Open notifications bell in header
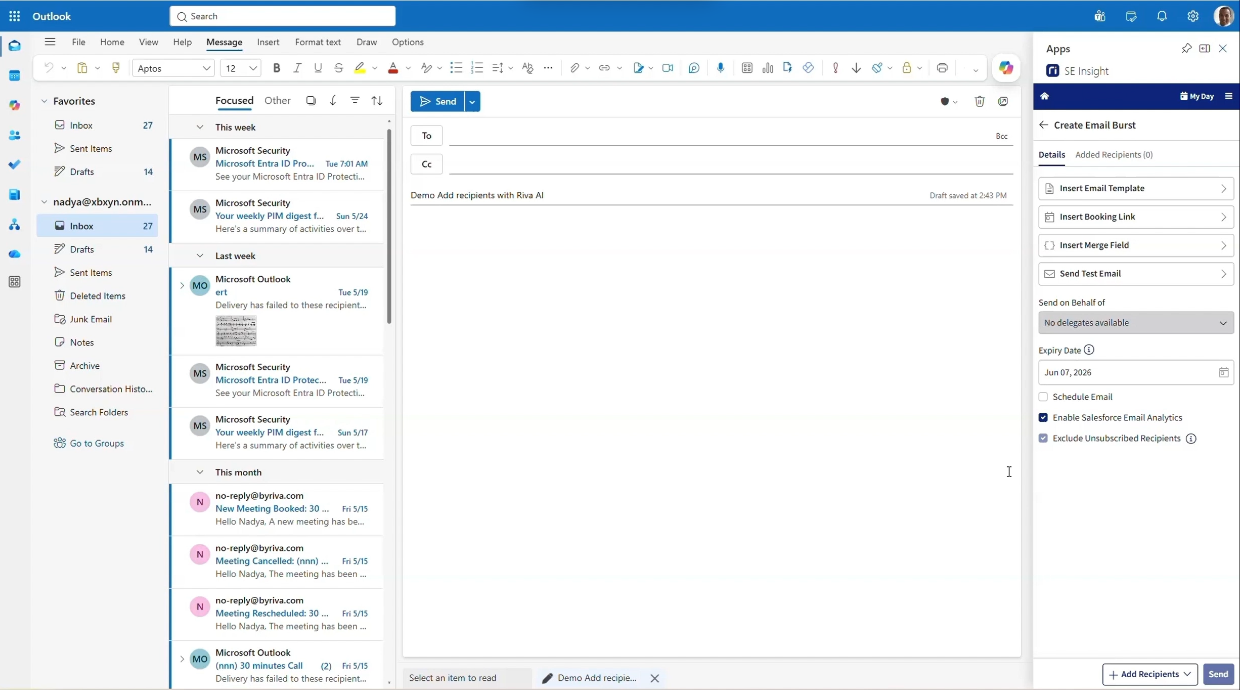This screenshot has width=1240, height=690. [1162, 16]
